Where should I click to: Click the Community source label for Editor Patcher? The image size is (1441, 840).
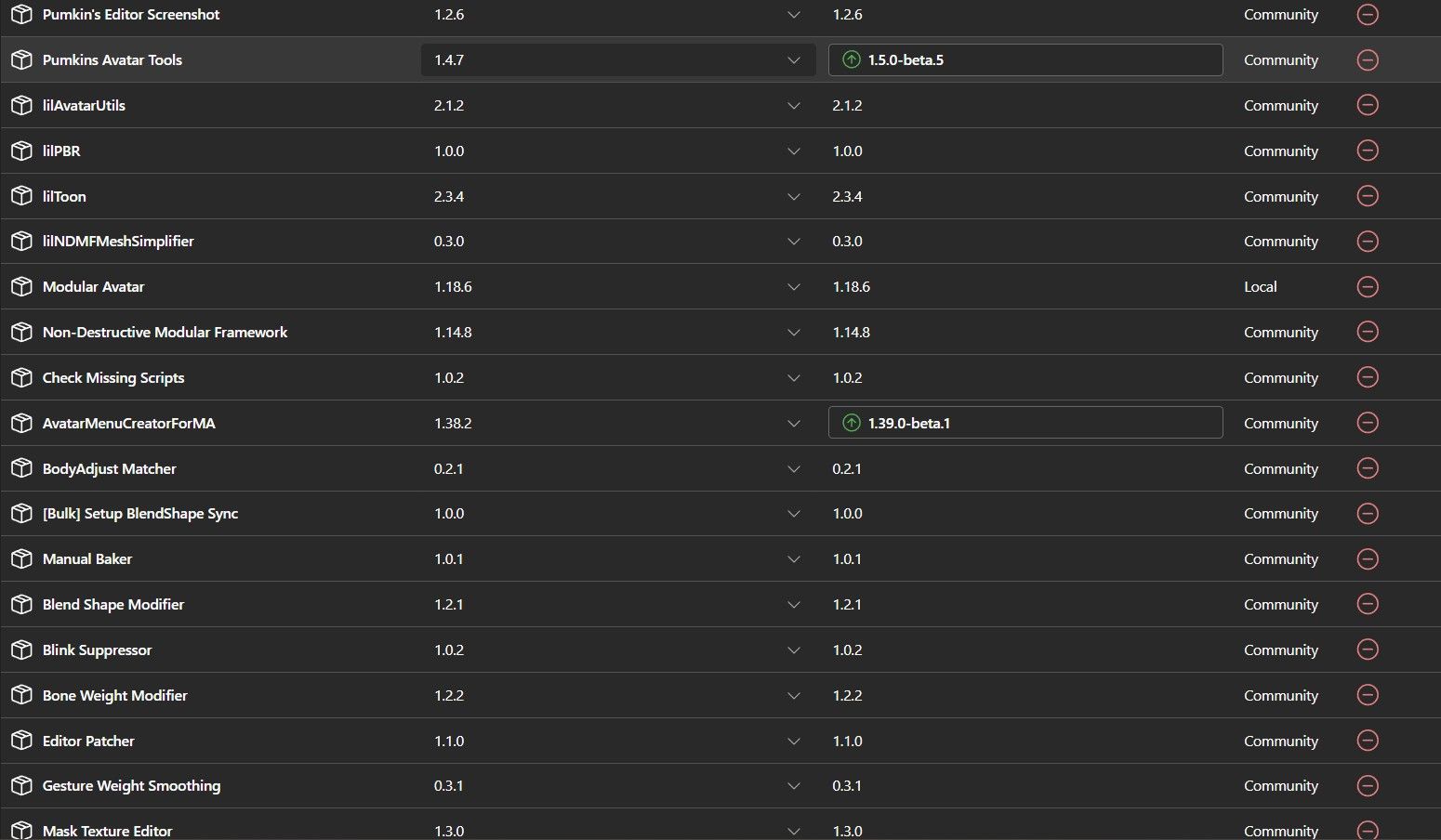tap(1281, 742)
